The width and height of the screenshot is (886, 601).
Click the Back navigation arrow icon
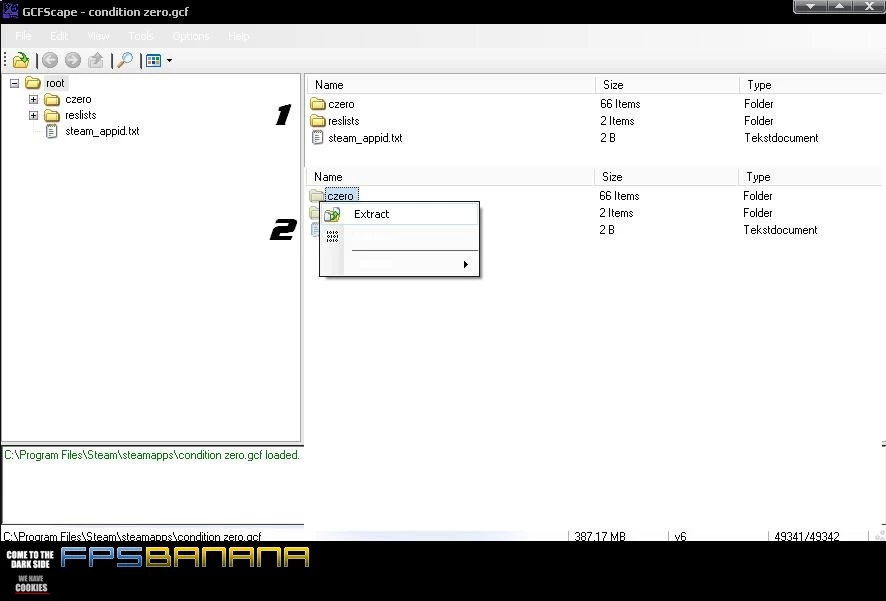(50, 60)
